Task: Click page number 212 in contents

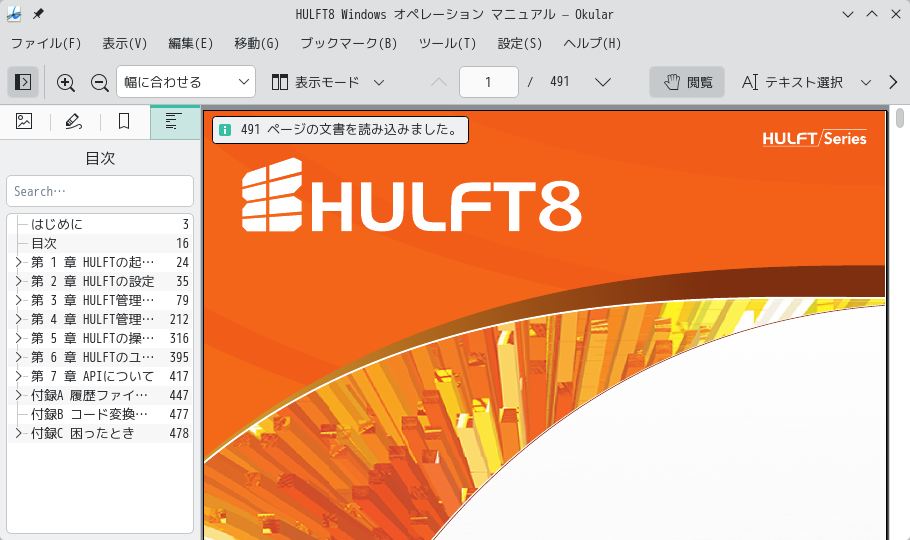Action: tap(179, 319)
